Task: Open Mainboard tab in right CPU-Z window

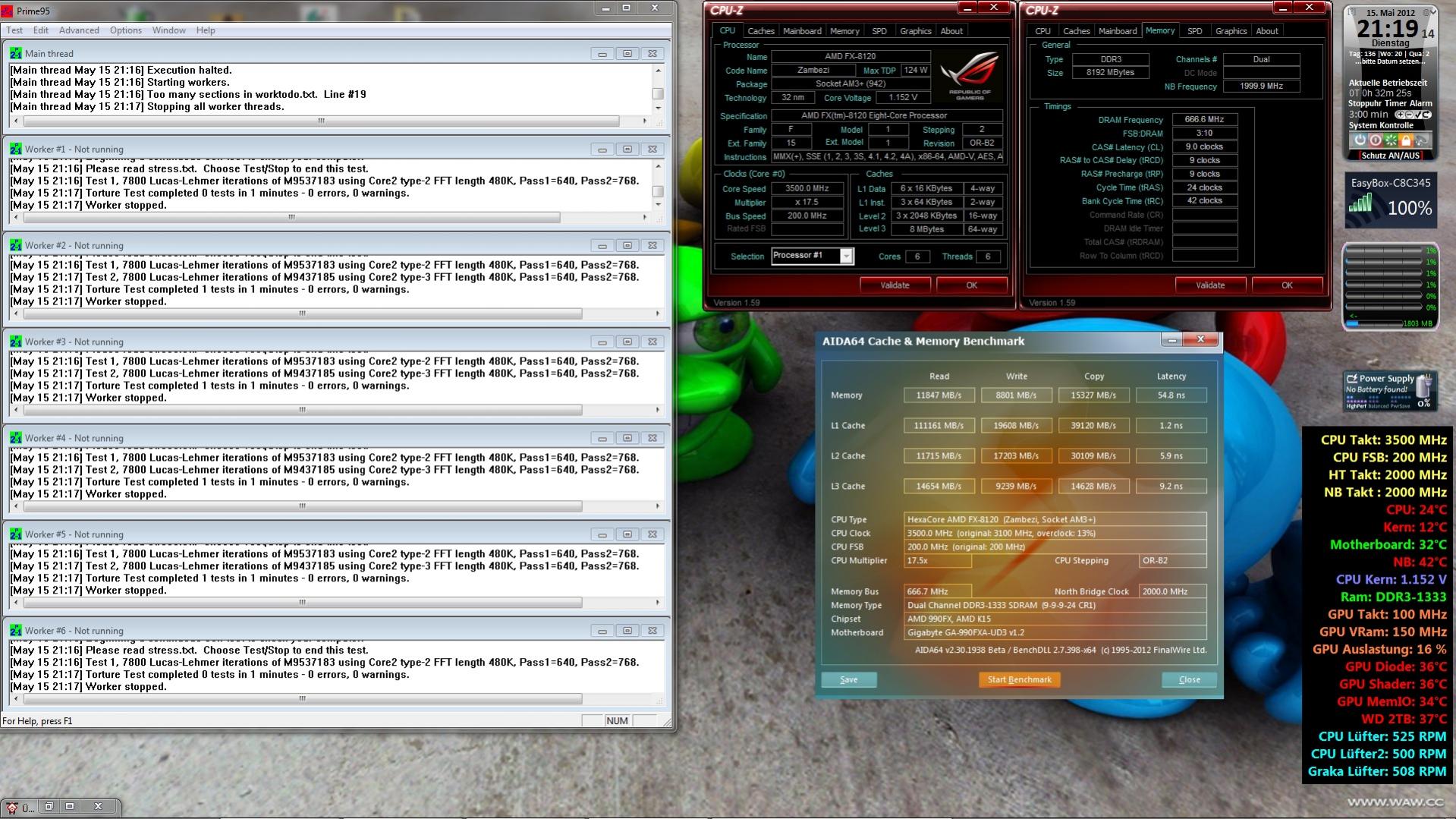Action: pyautogui.click(x=1118, y=31)
